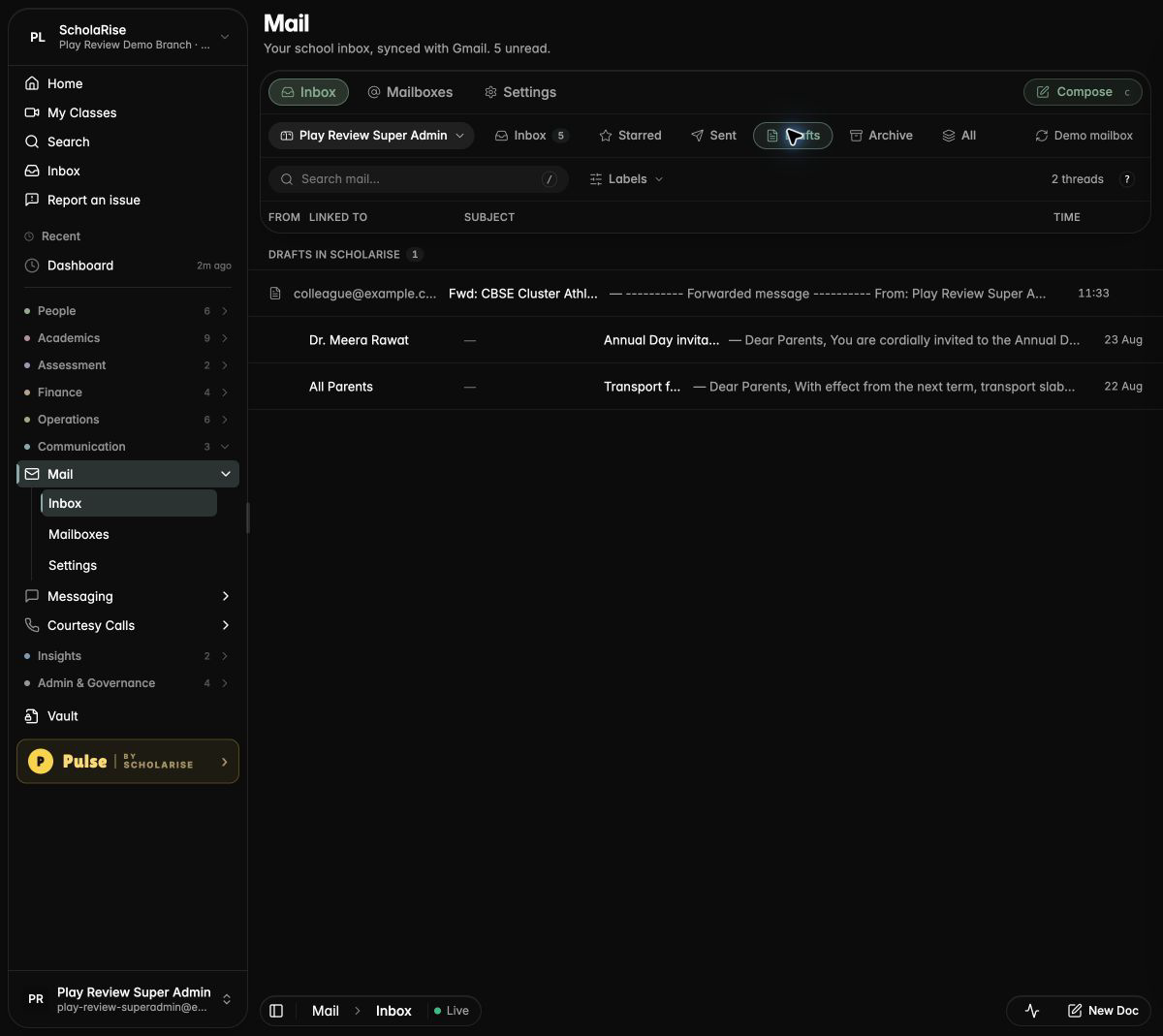This screenshot has height=1036, width=1163.
Task: Open the Dashboard recent item
Action: (x=128, y=266)
